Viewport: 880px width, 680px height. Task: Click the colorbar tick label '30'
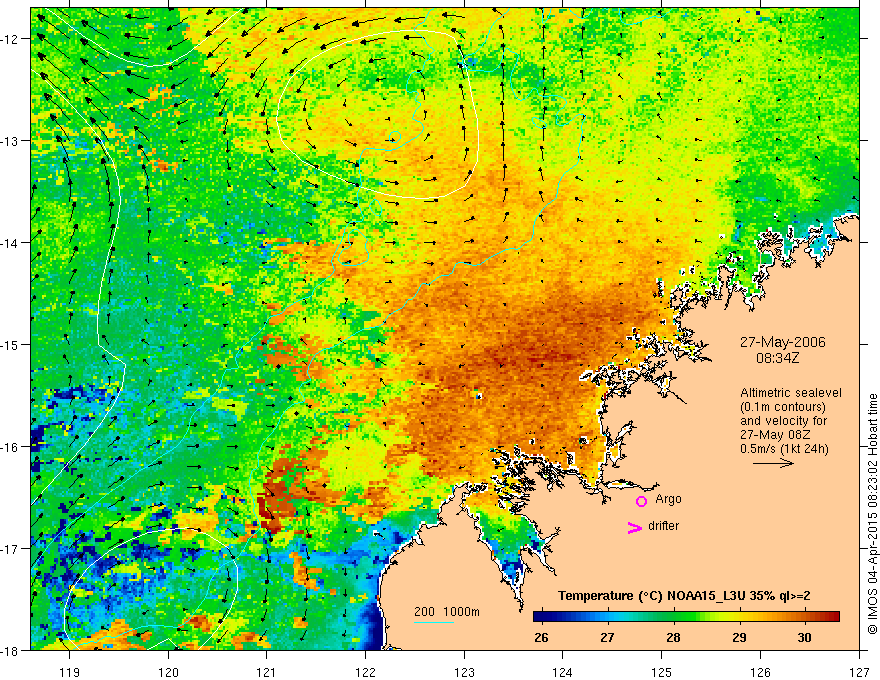804,637
